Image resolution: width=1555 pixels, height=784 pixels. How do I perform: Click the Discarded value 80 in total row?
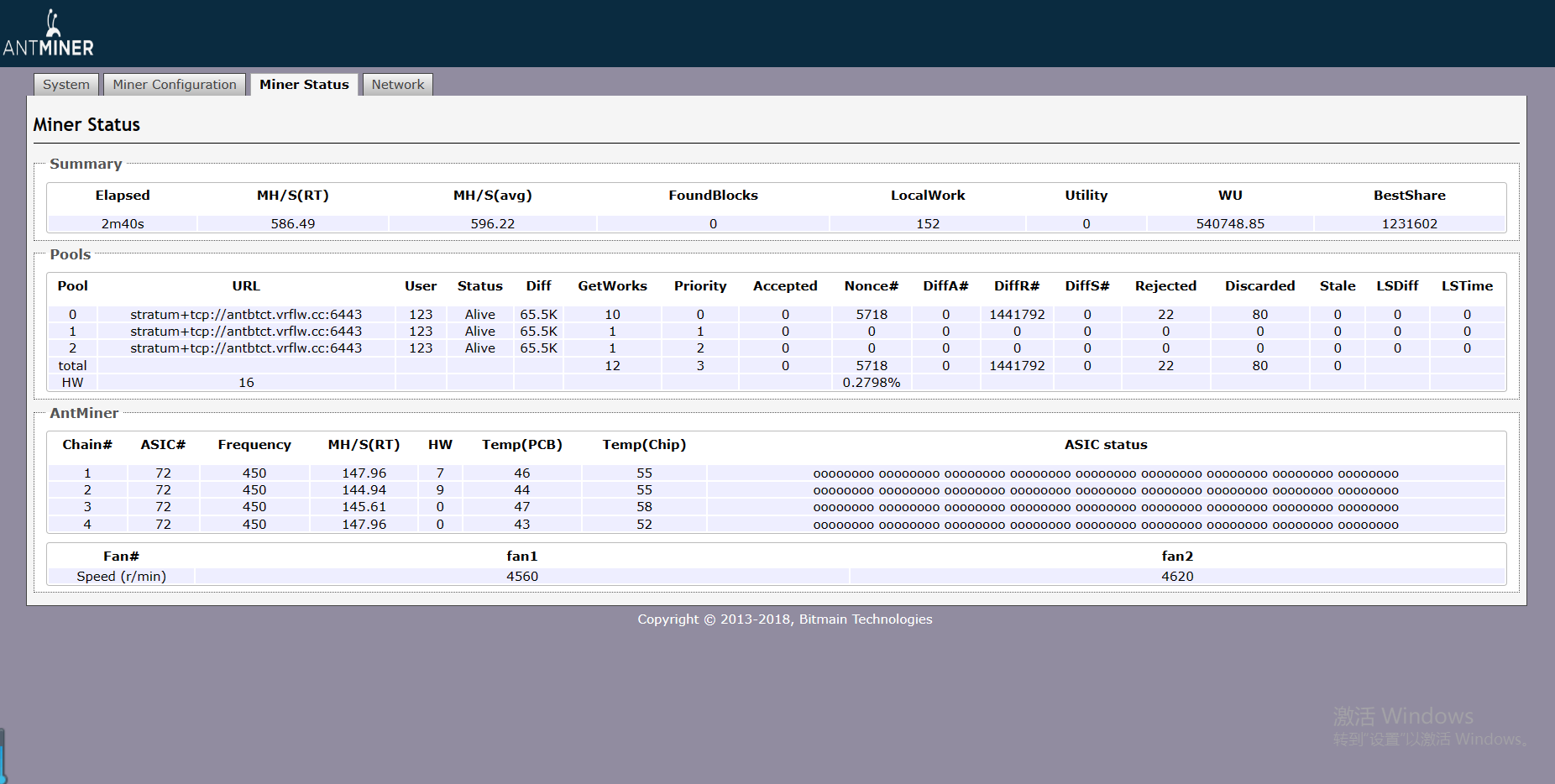pyautogui.click(x=1260, y=366)
